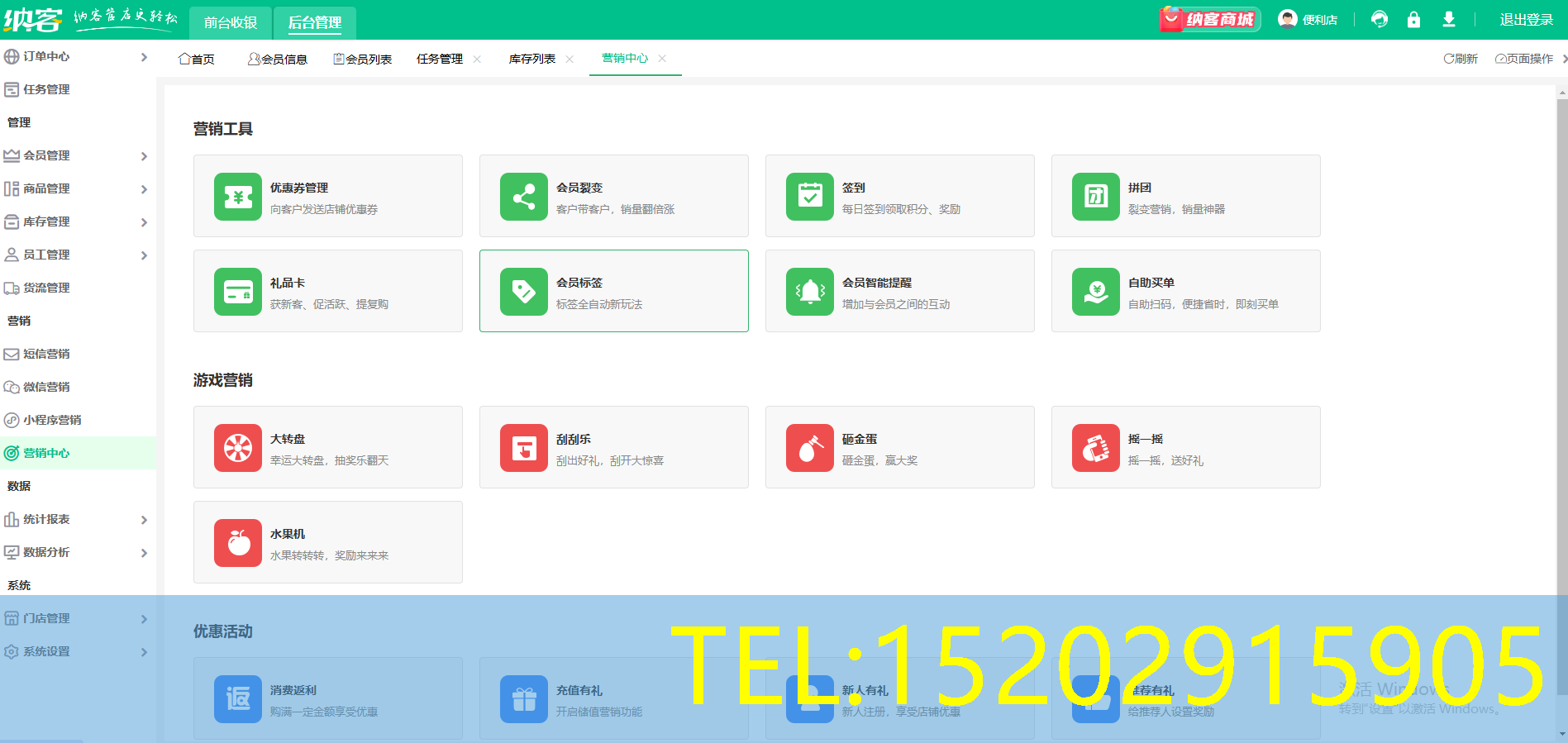Click the 砸金蛋 golden egg icon
Screen dimensions: 1568x743
(x=810, y=448)
